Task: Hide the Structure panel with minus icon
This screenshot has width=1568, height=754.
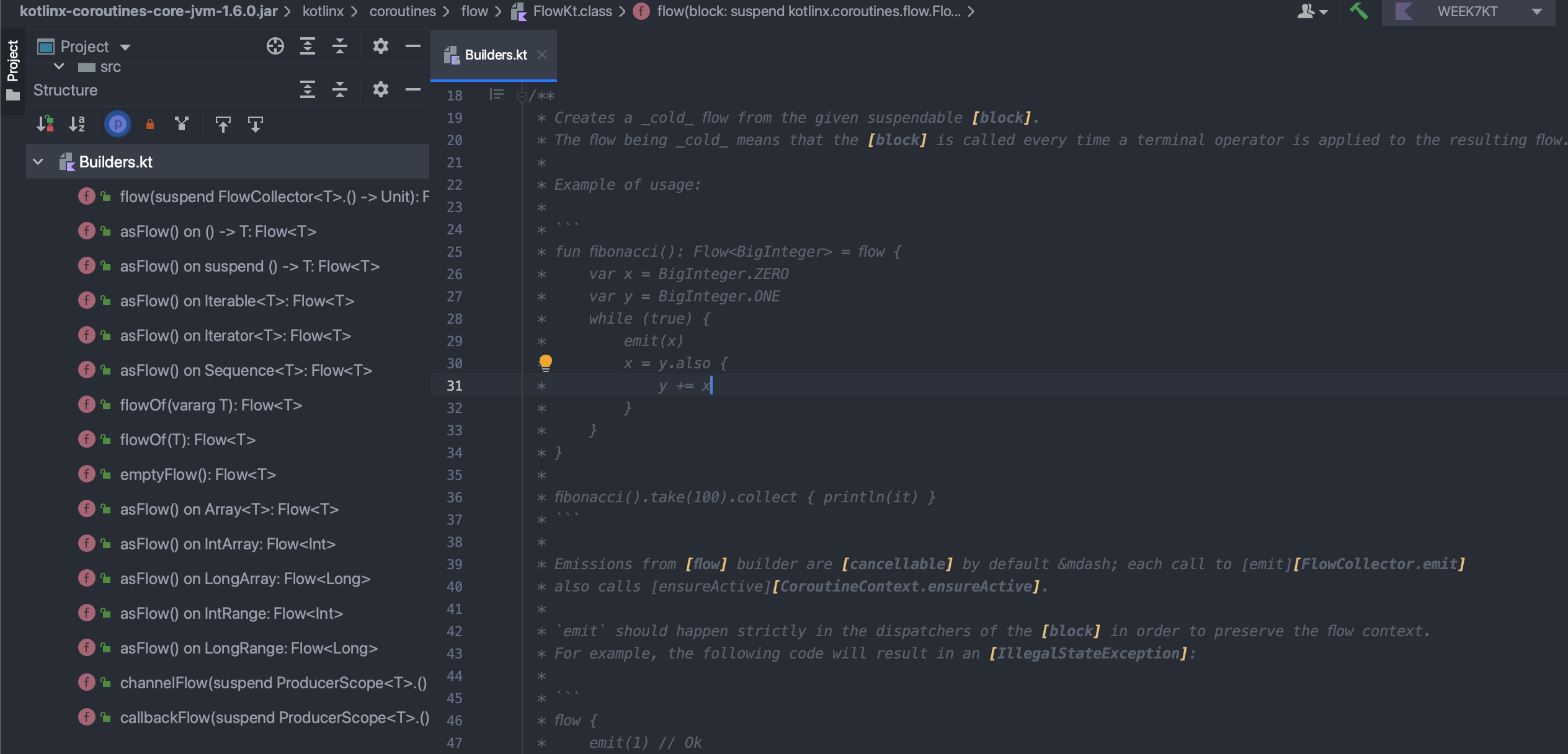Action: coord(412,89)
